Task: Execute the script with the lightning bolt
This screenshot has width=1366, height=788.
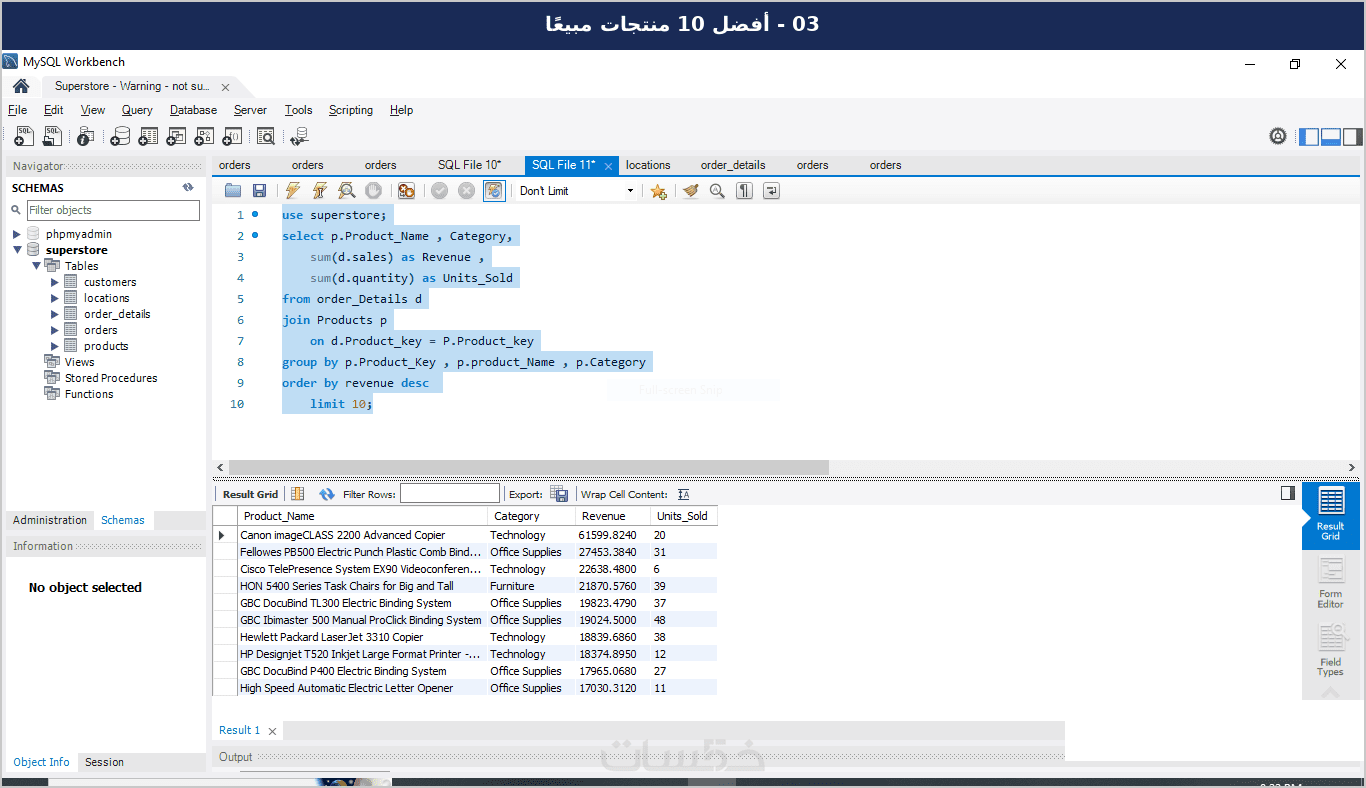Action: (x=293, y=191)
